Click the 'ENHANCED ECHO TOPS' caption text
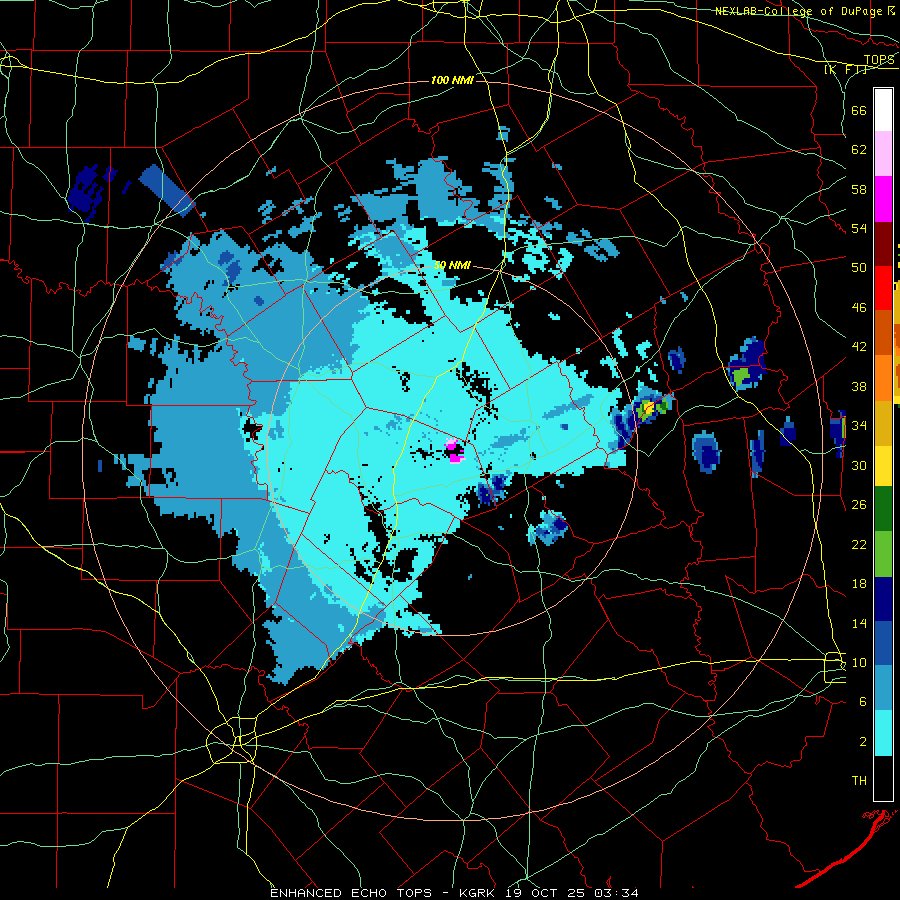 point(351,893)
